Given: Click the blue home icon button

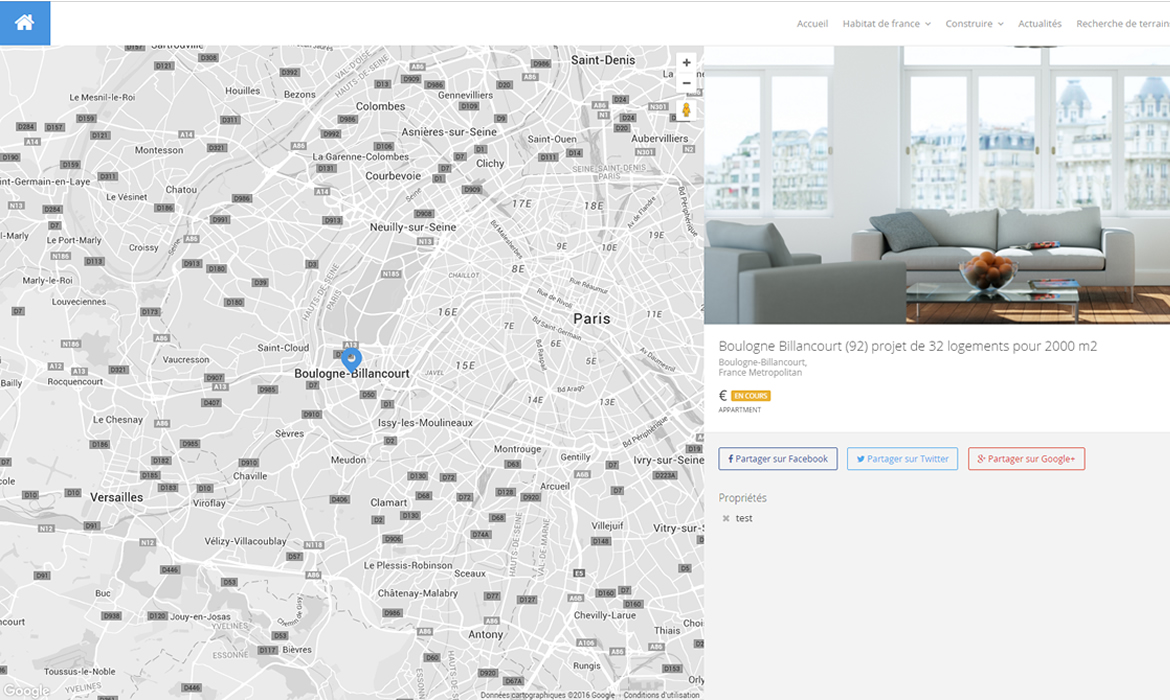Looking at the screenshot, I should (x=25, y=23).
